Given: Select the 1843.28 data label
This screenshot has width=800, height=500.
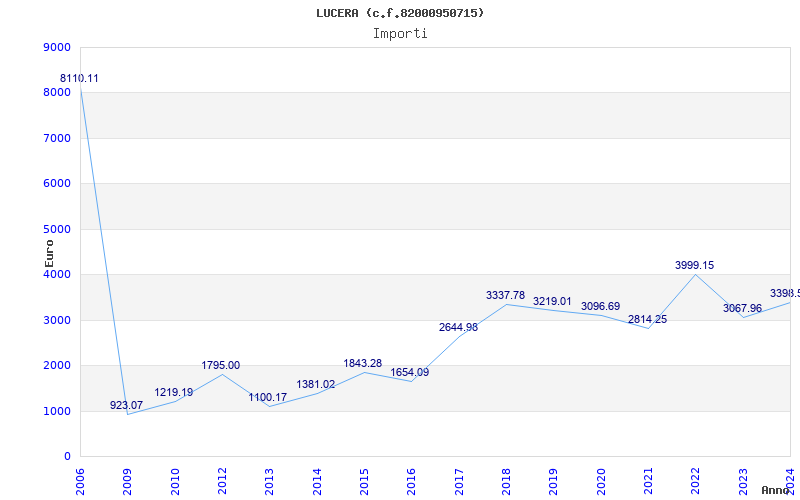Looking at the screenshot, I should click(x=363, y=364).
